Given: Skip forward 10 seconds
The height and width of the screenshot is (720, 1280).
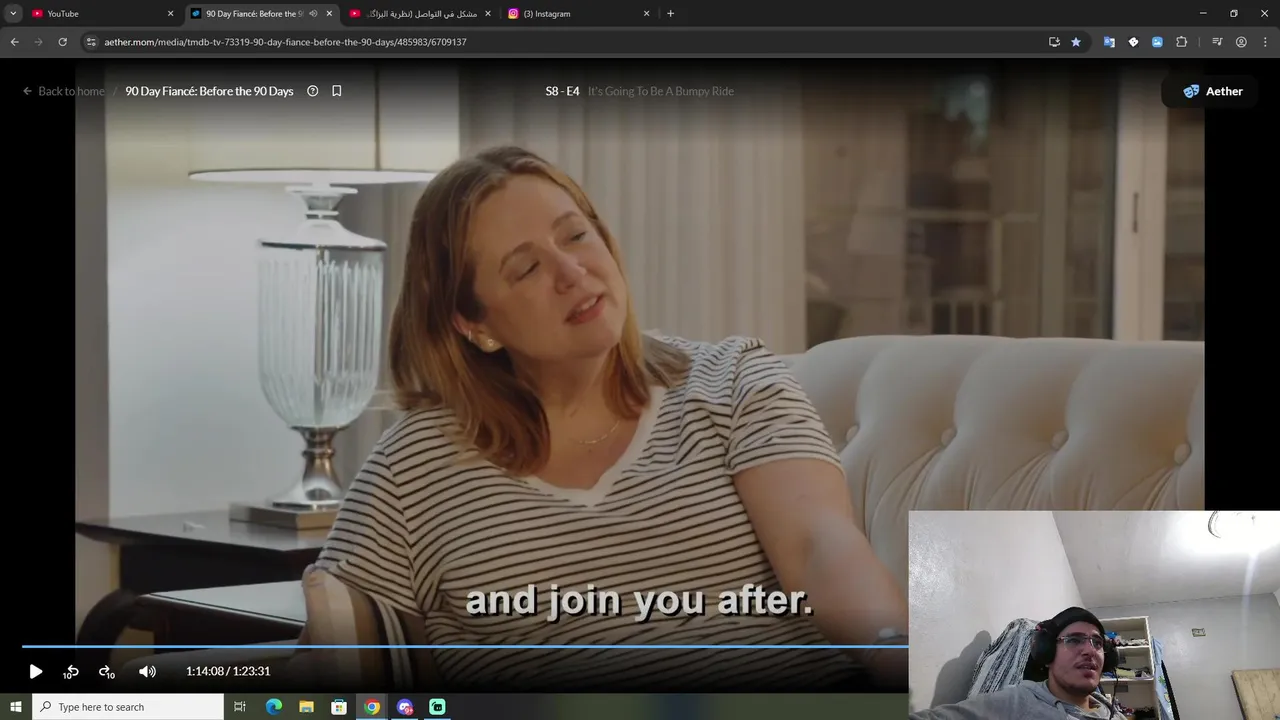Looking at the screenshot, I should 106,672.
